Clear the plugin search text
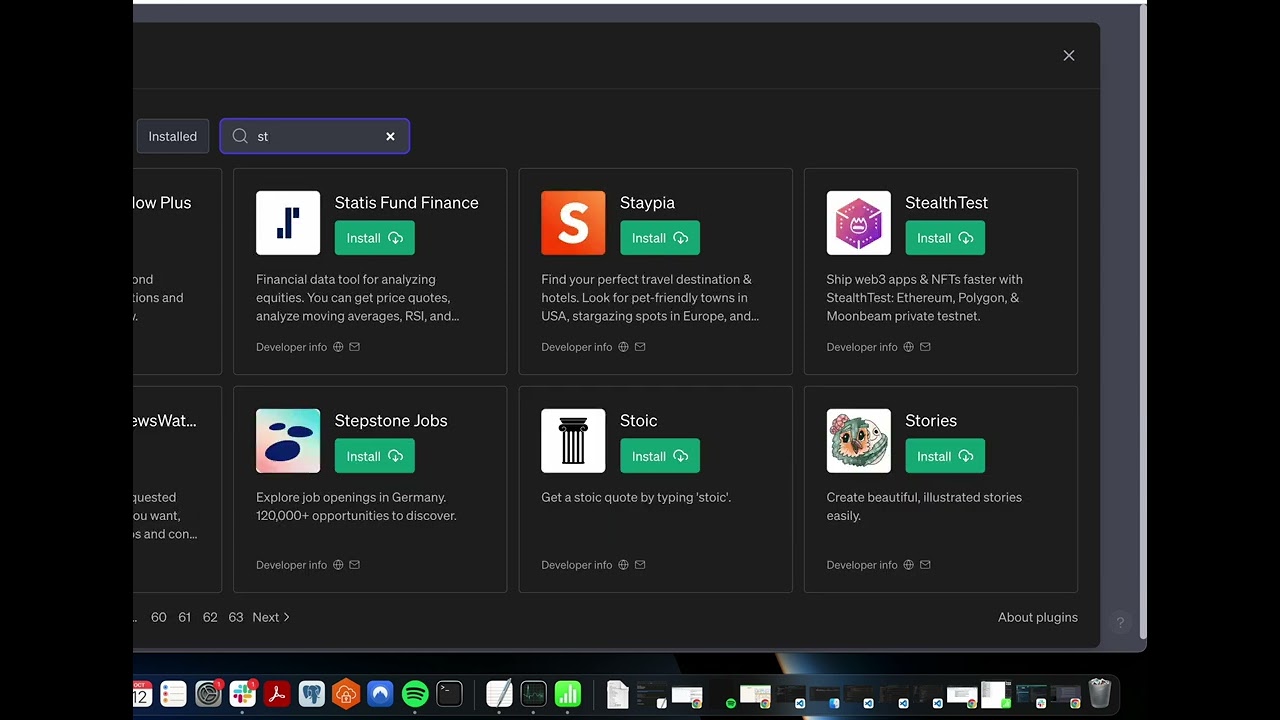 click(x=390, y=136)
